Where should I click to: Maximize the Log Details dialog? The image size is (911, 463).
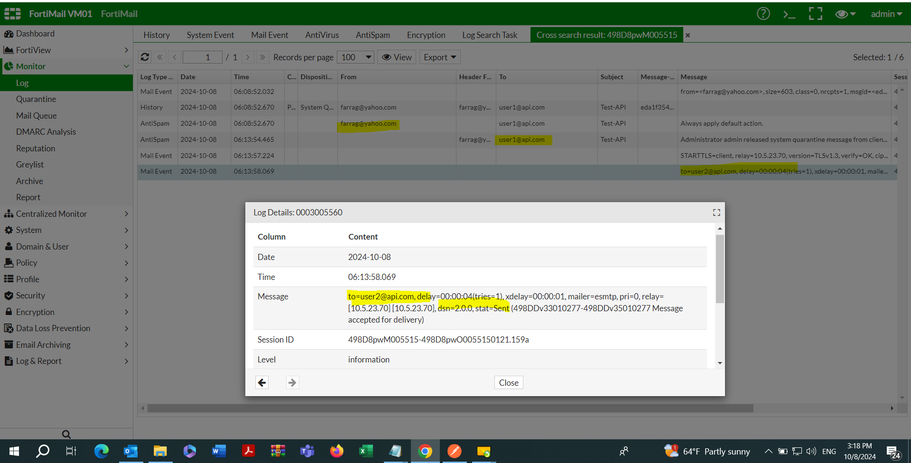(x=716, y=213)
